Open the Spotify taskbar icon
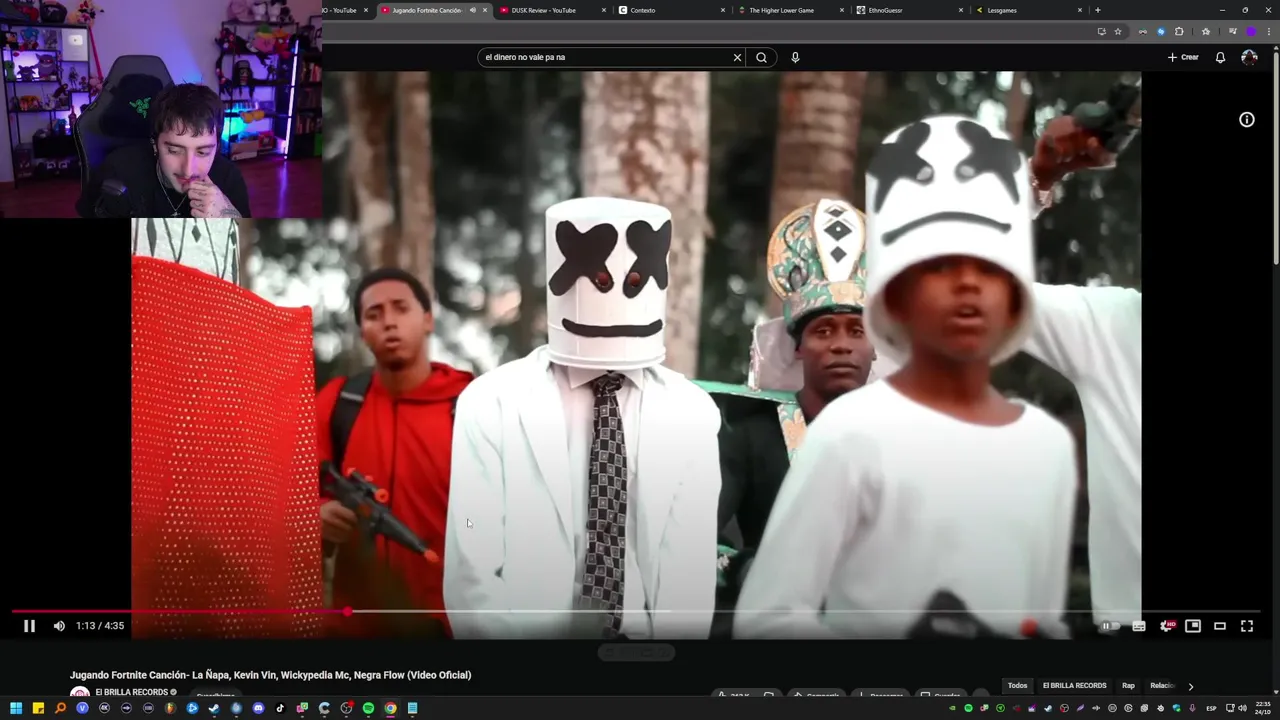 click(368, 708)
